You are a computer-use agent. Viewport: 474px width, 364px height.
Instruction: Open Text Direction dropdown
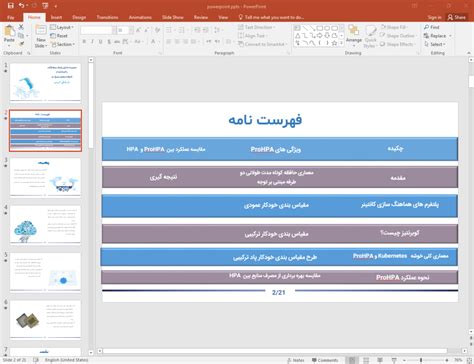(257, 27)
